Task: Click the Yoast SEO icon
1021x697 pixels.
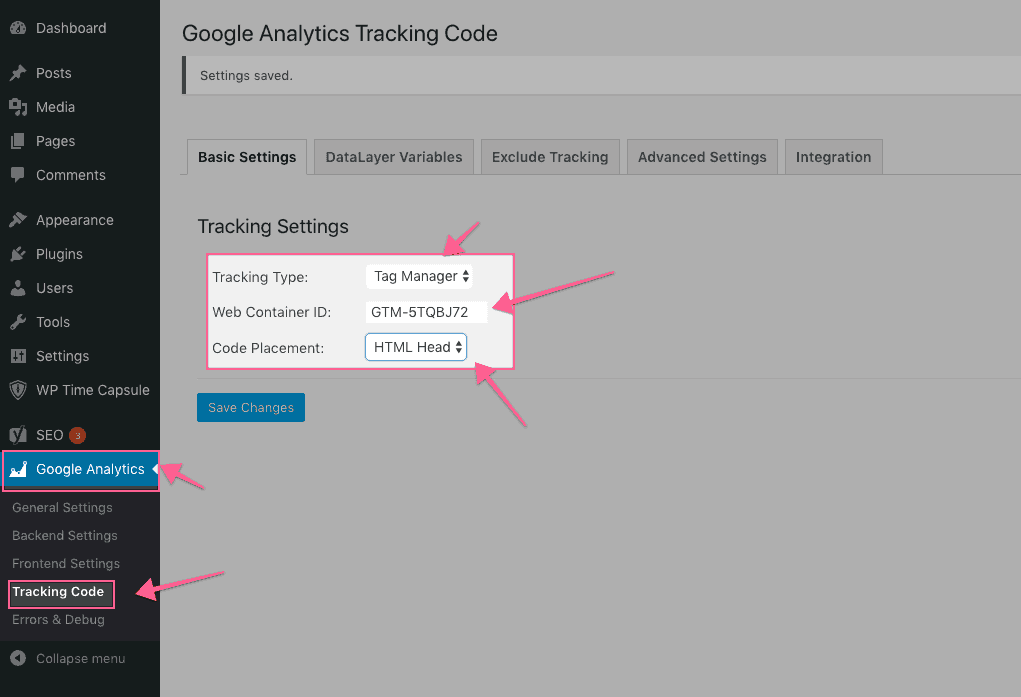Action: point(18,434)
